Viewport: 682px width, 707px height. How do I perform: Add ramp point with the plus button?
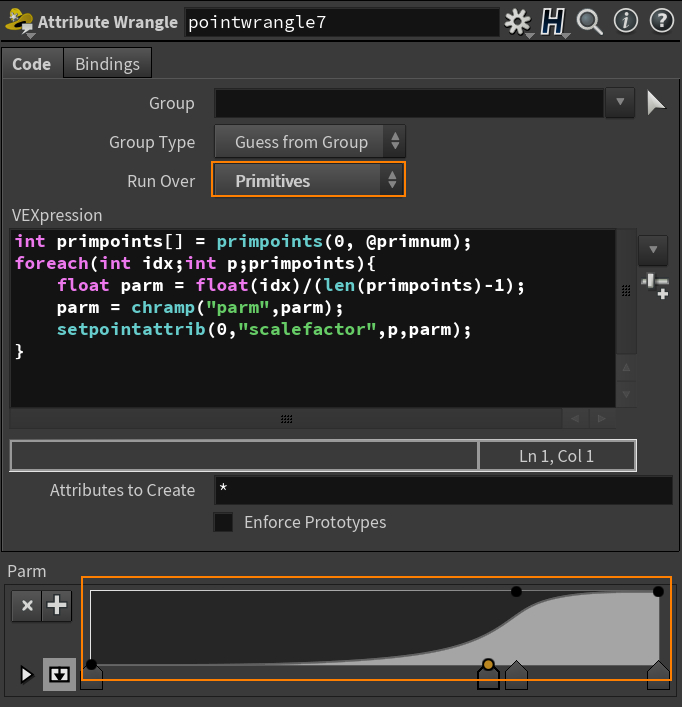click(57, 605)
